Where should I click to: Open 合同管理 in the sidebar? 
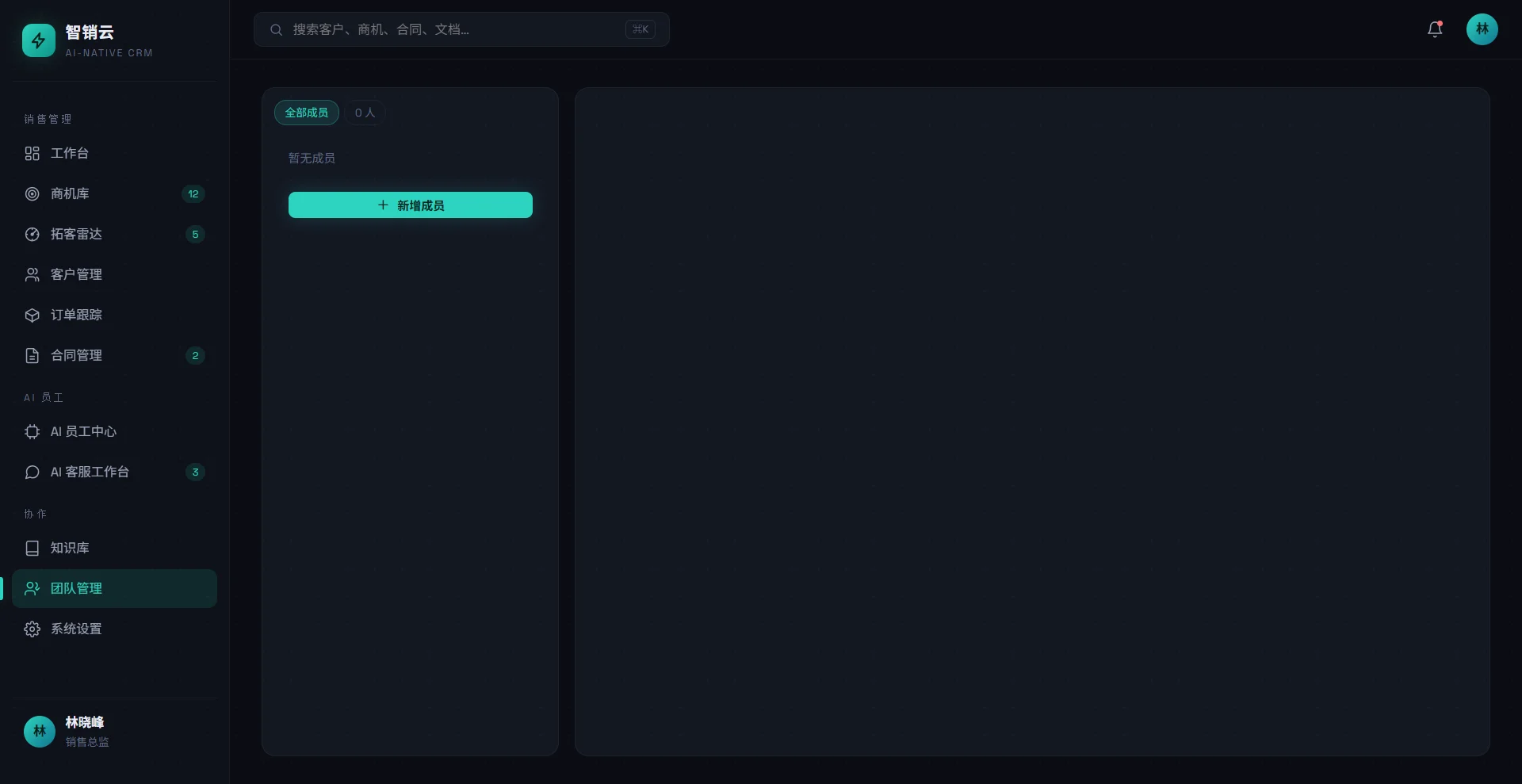tap(114, 355)
